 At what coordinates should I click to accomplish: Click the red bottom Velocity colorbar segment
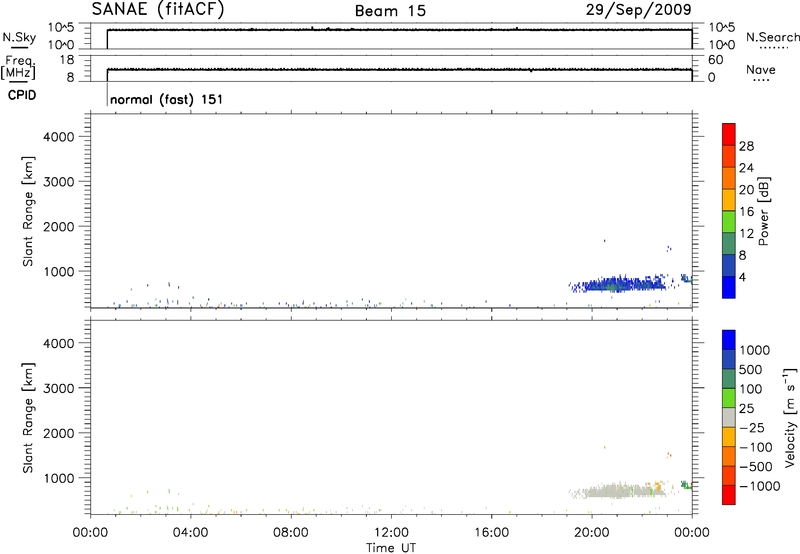[x=729, y=495]
